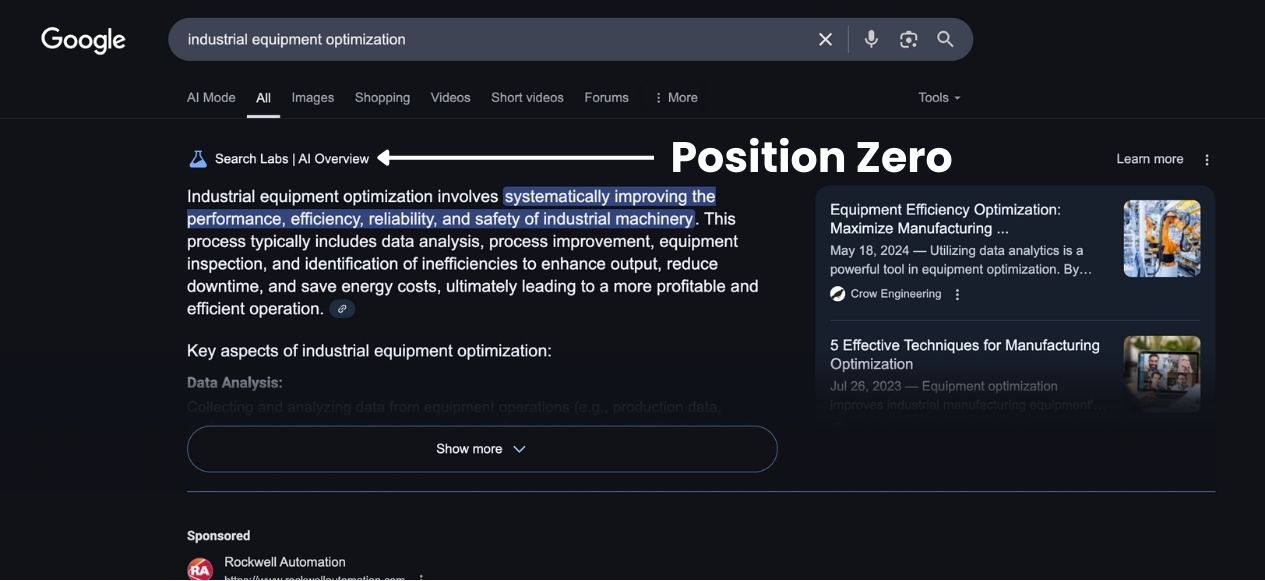The height and width of the screenshot is (581, 1265).
Task: Open the Tools dropdown
Action: click(939, 97)
